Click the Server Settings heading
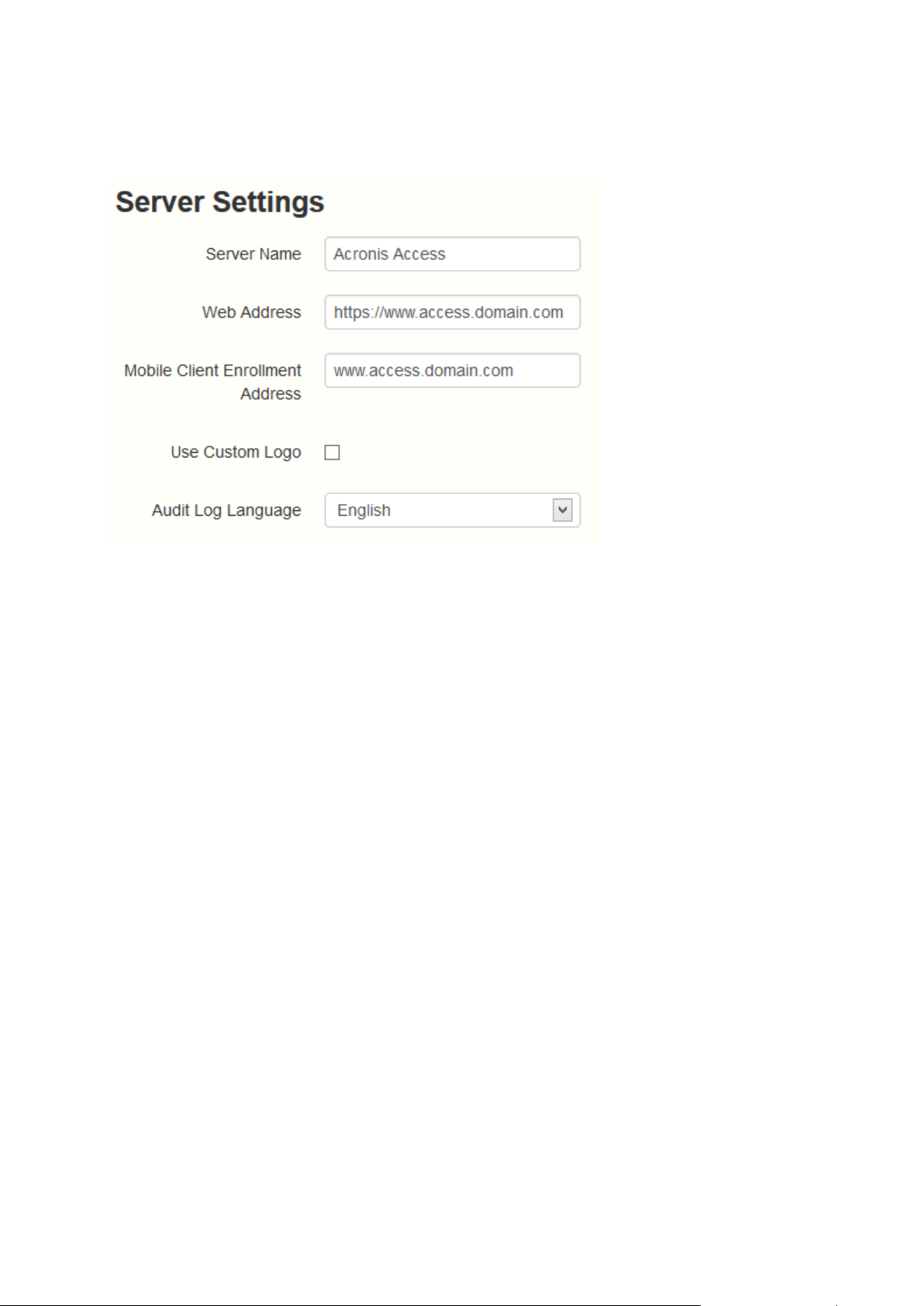924x1306 pixels. coord(220,202)
